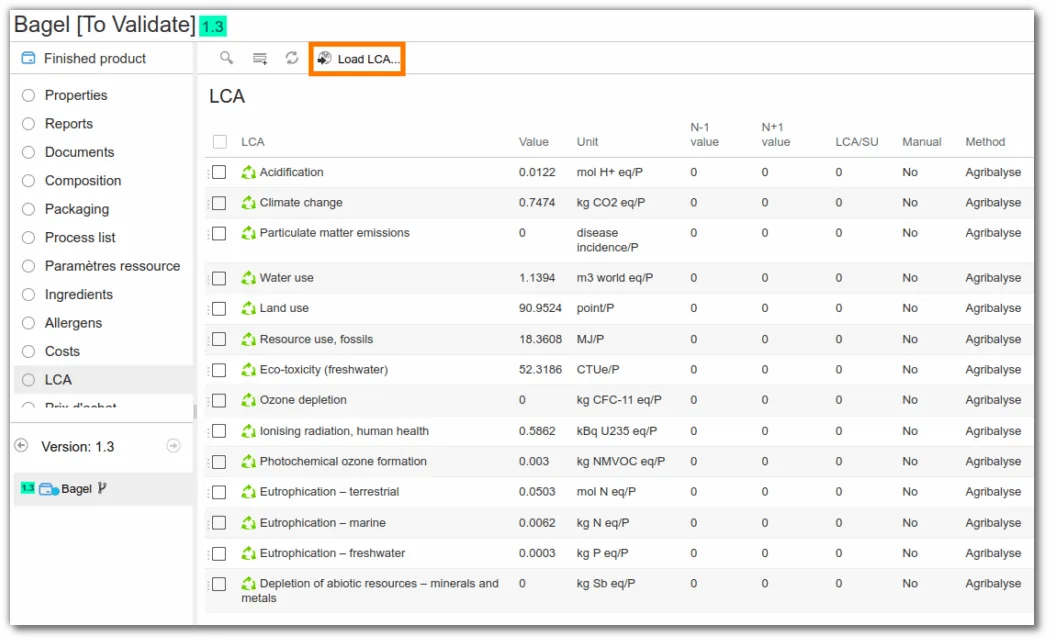Click the Method column header
The image size is (1050, 641).
985,142
